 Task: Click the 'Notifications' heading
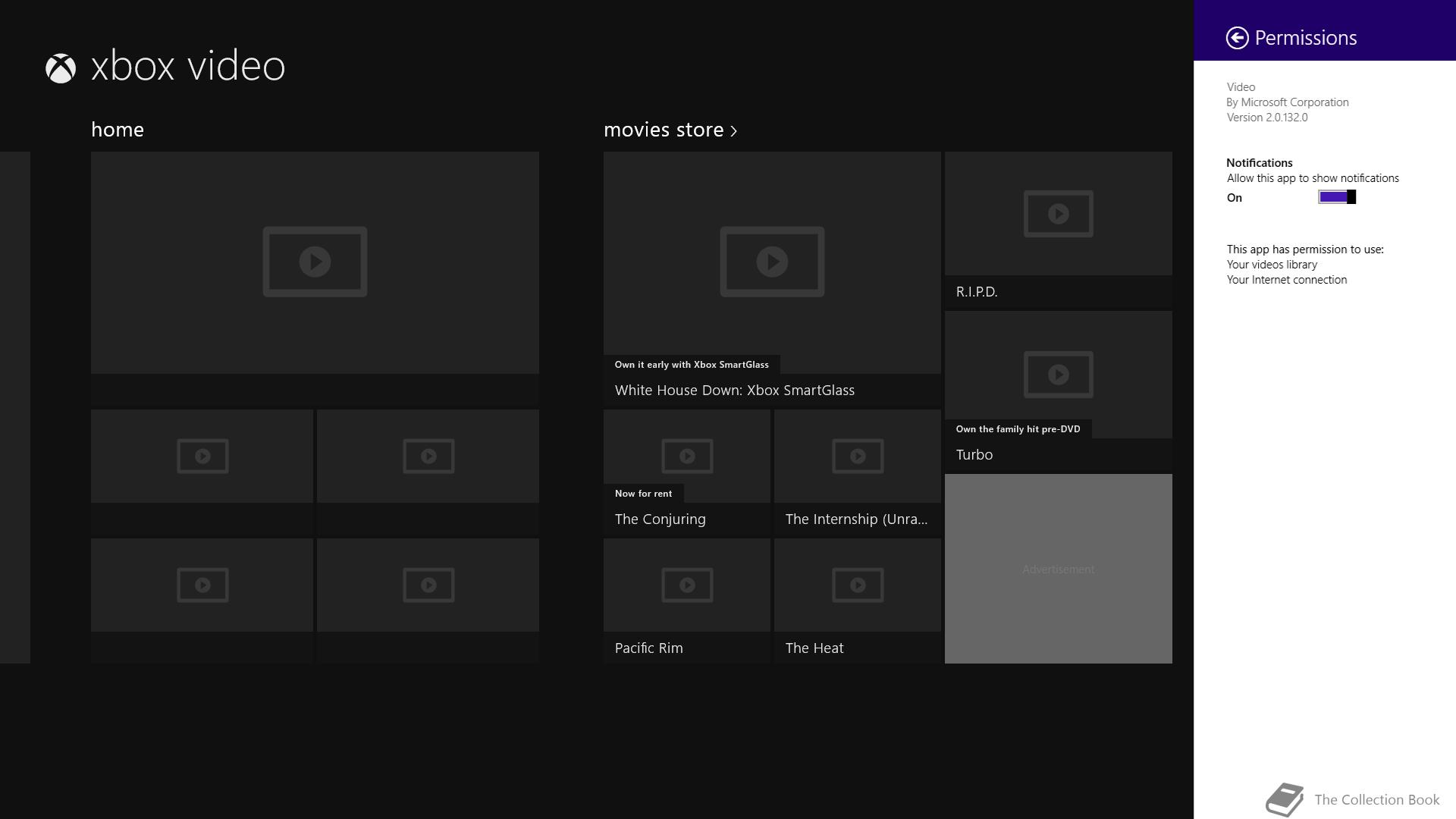coord(1260,163)
